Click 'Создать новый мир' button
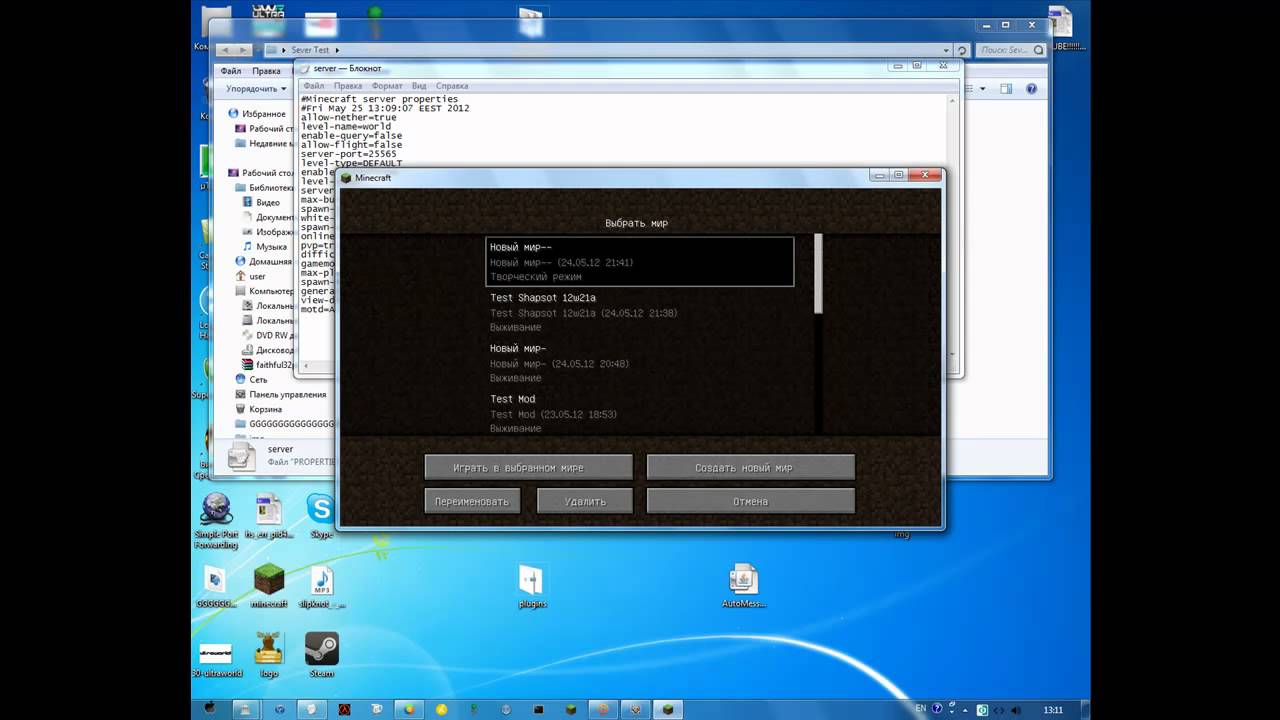1280x720 pixels. click(x=750, y=467)
